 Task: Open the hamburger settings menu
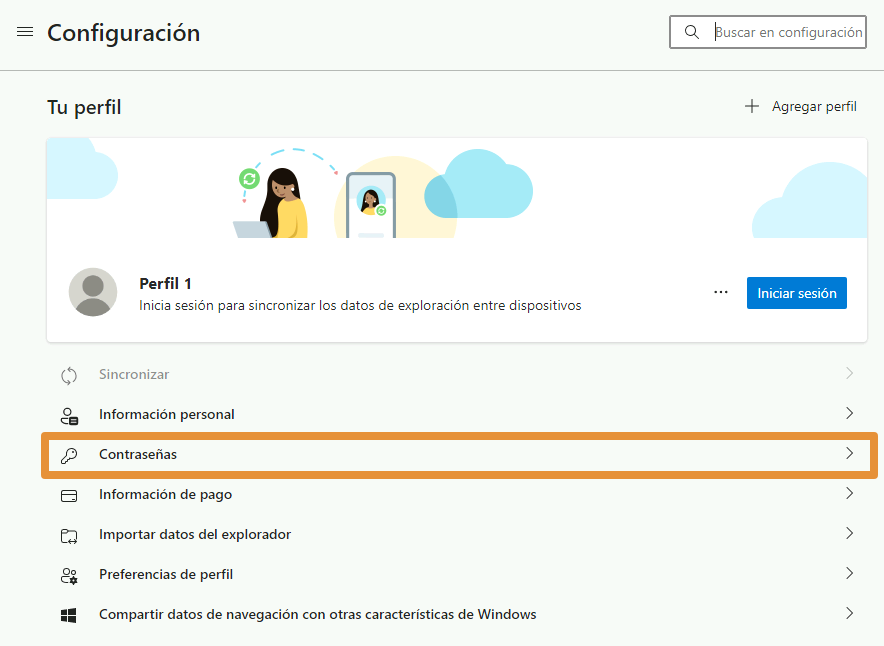tap(25, 32)
